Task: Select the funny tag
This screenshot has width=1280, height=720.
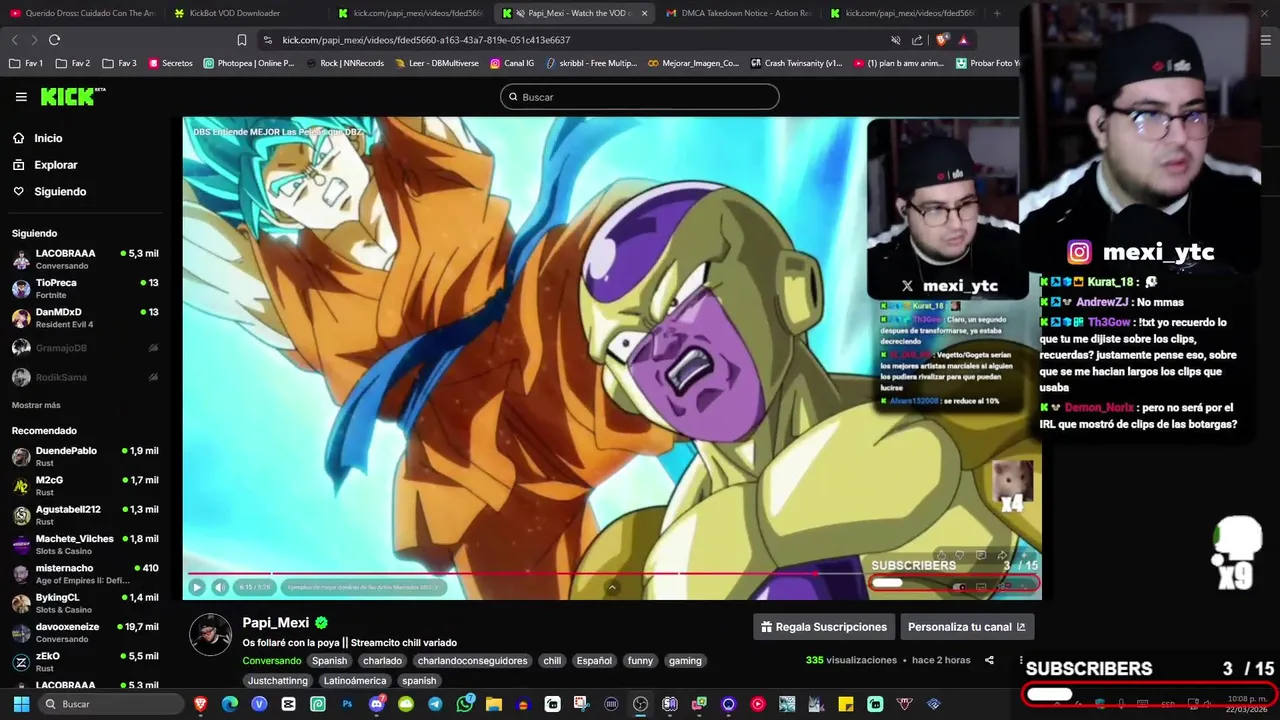Action: (640, 661)
